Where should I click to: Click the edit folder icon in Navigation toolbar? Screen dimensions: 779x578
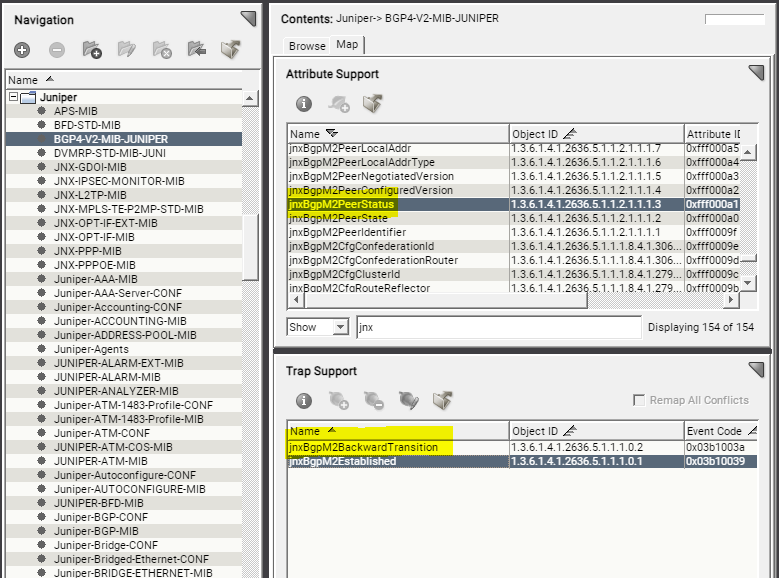tap(127, 50)
